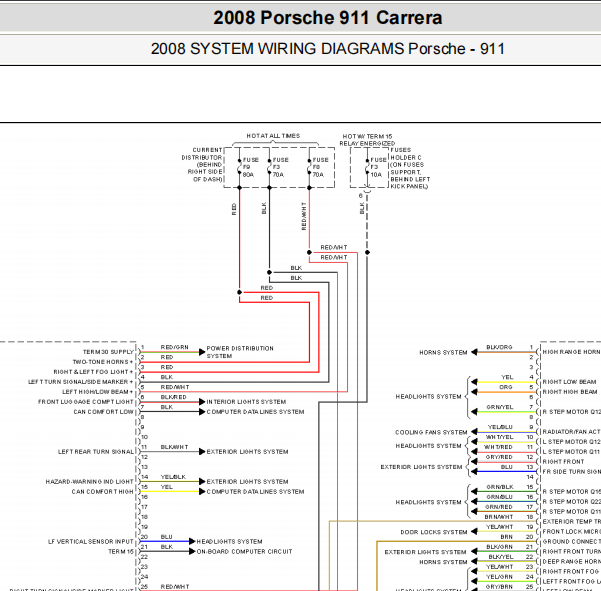Click the "GRN/BLK" wire color label
This screenshot has width=601, height=591.
[499, 487]
